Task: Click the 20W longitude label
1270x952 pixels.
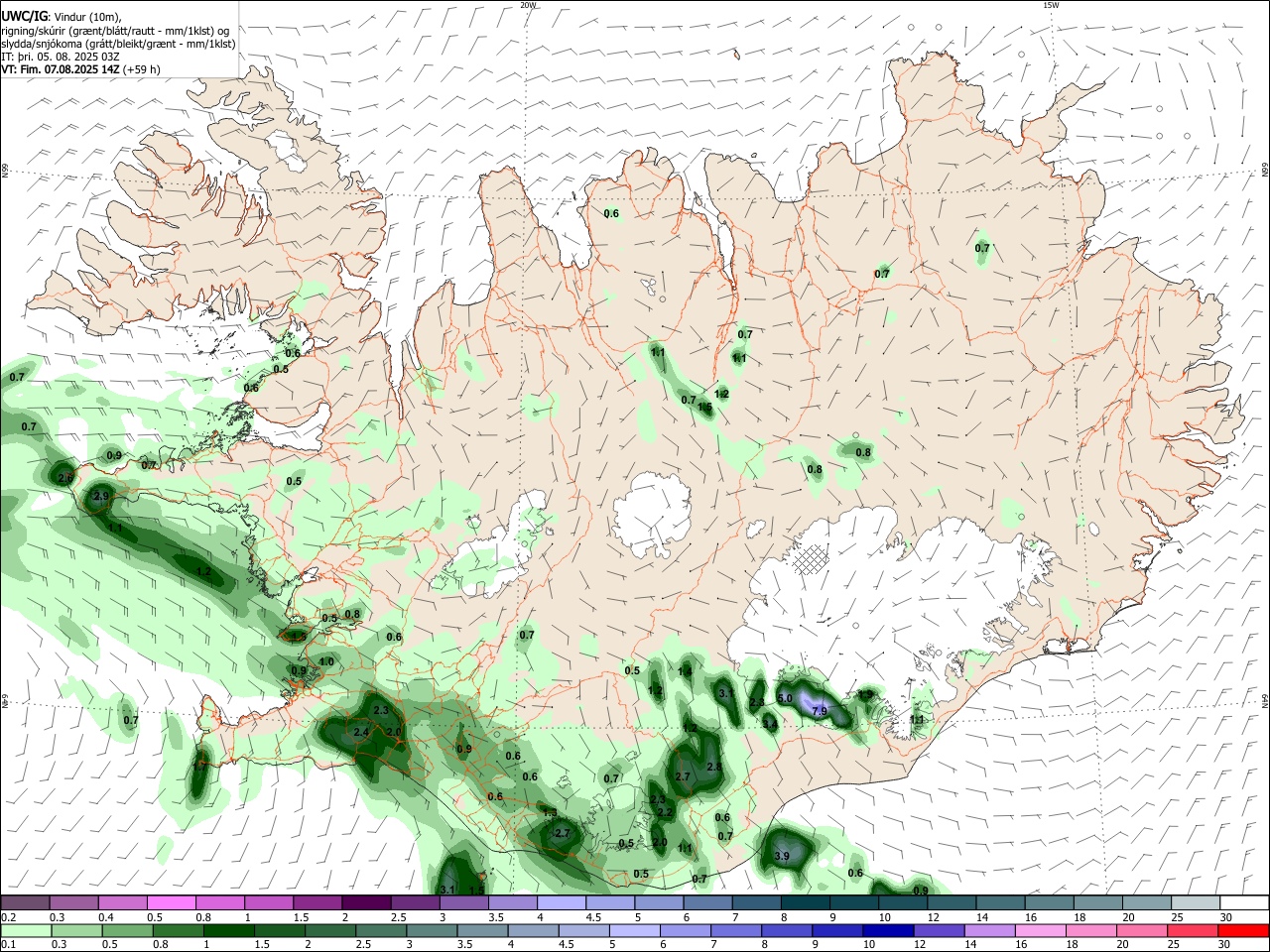Action: [528, 5]
